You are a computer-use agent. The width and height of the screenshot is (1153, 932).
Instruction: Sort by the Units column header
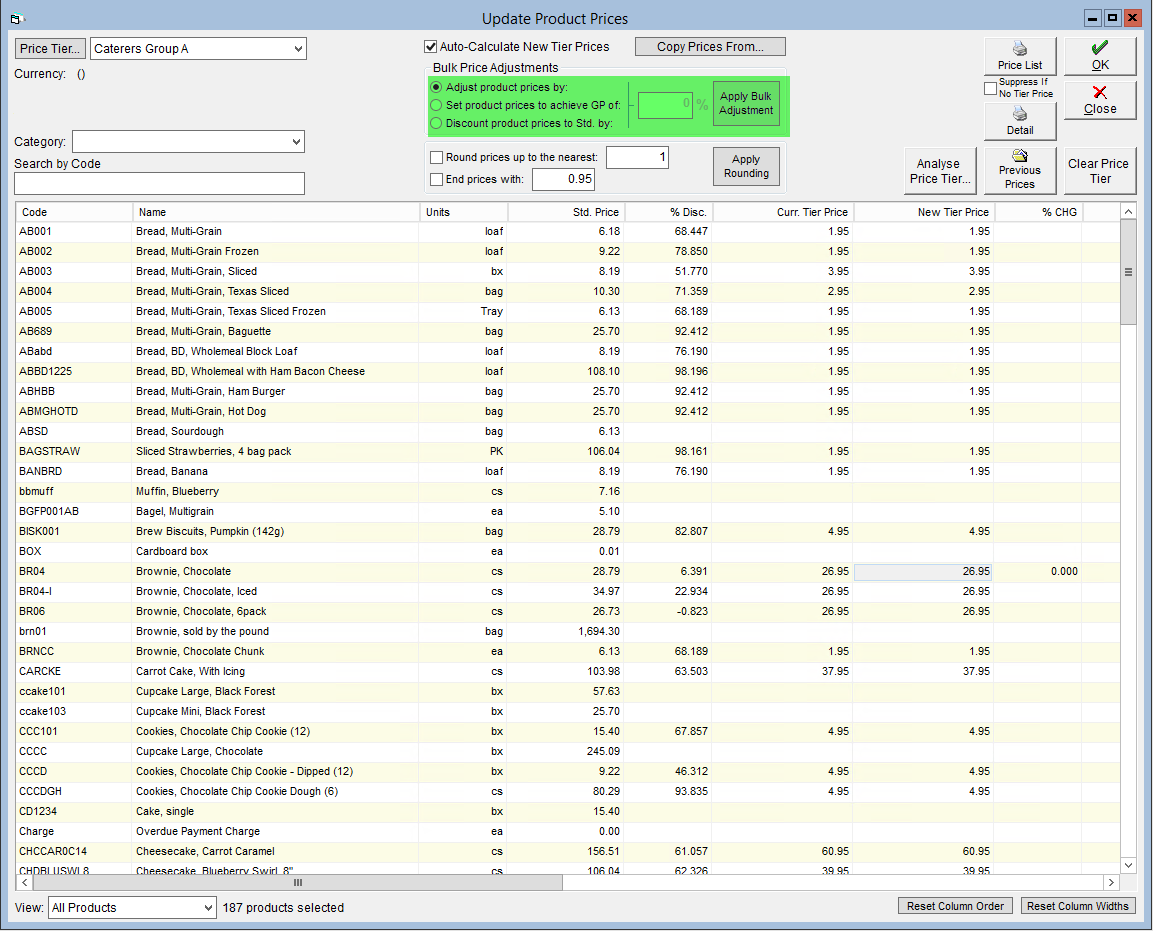[463, 212]
